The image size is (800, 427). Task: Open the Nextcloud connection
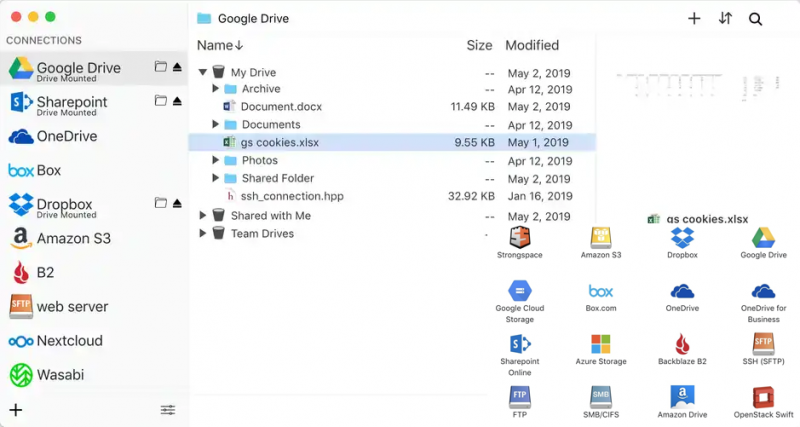(94, 341)
